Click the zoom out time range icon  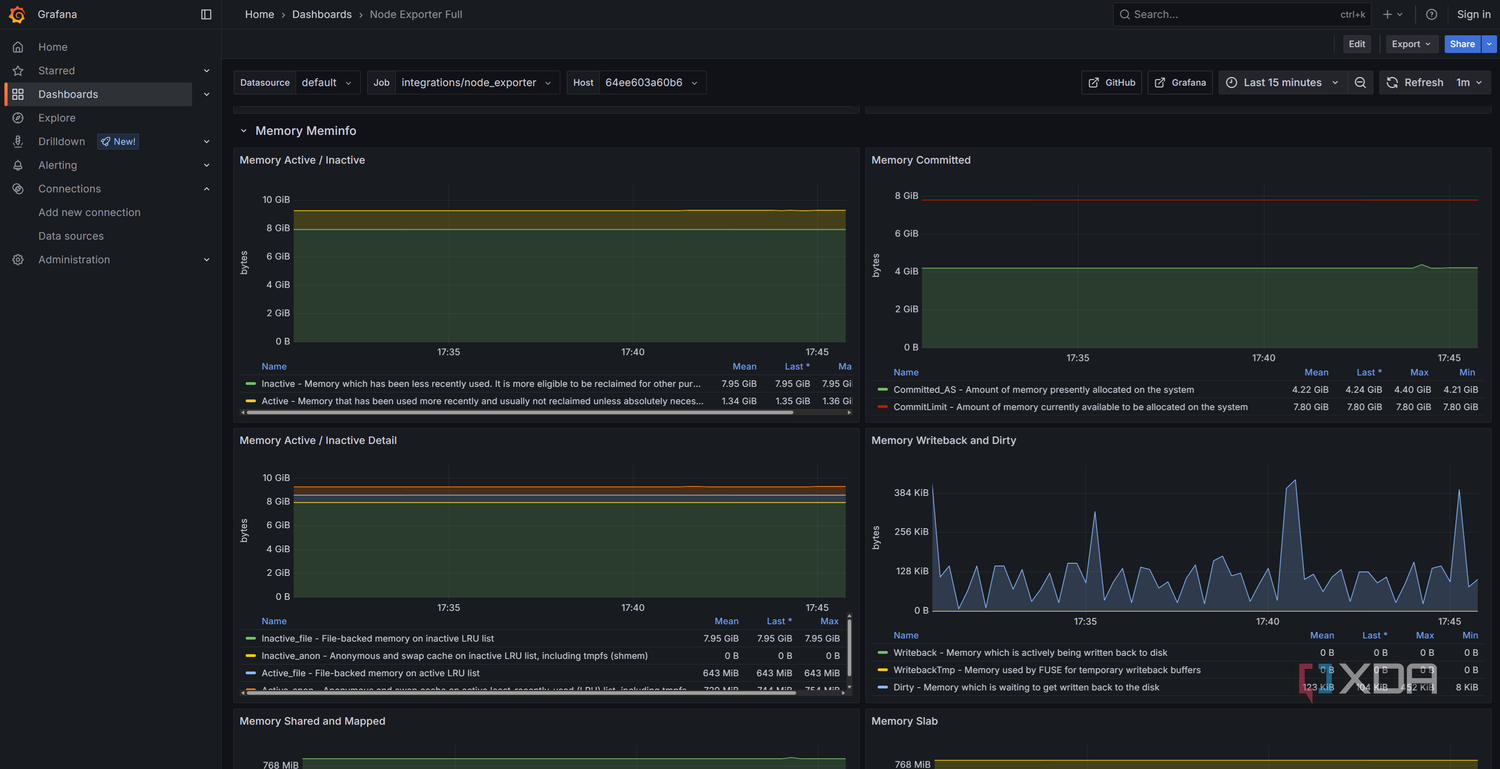tap(1360, 83)
